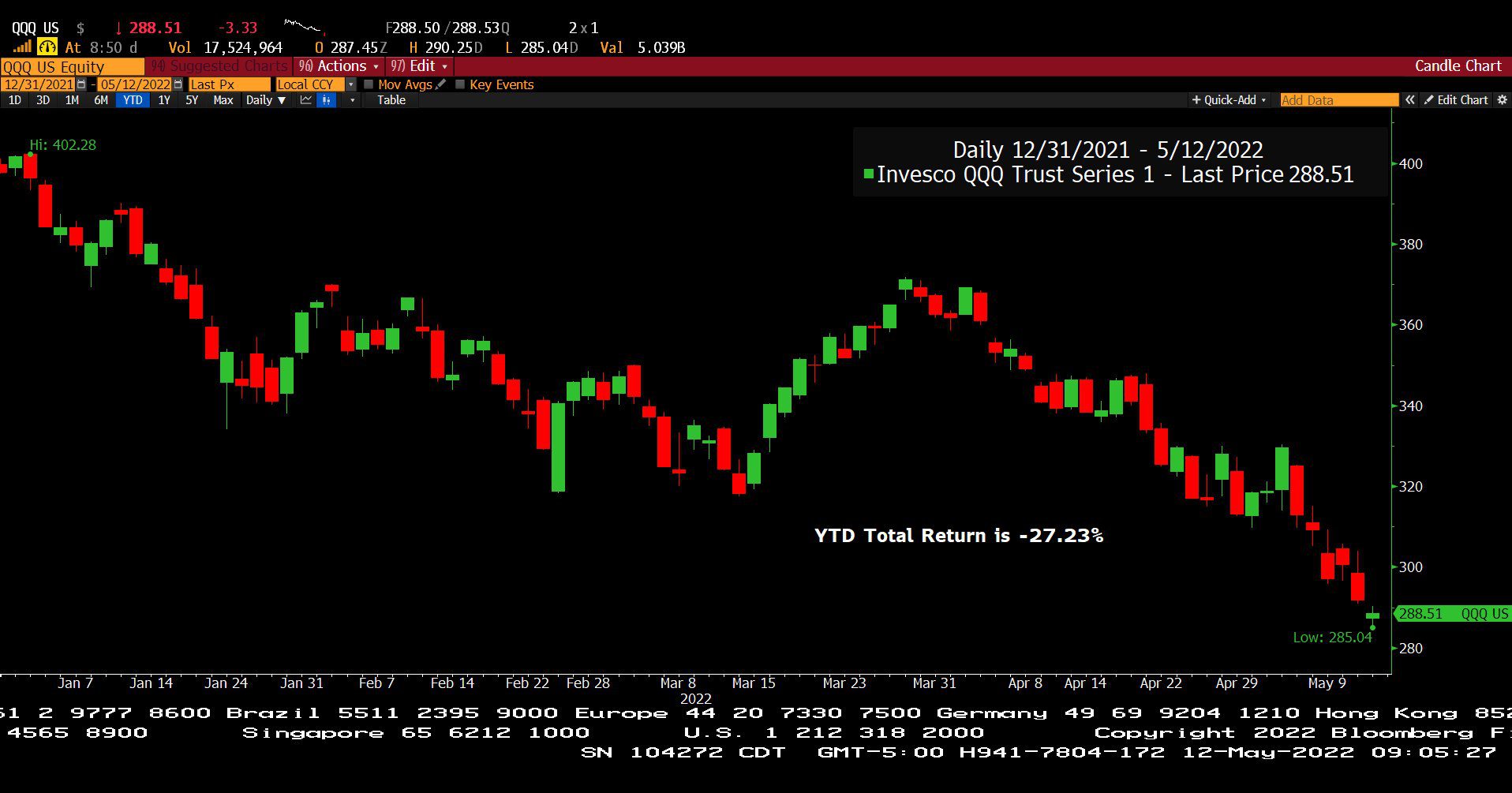Screen dimensions: 1512x793
Task: Click the Last Px data field
Action: [229, 84]
